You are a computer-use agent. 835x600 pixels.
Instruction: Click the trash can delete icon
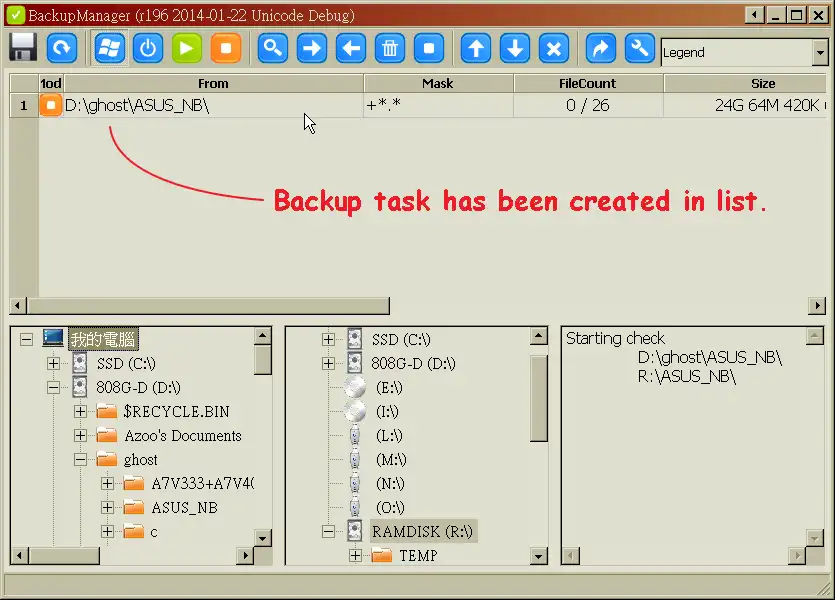tap(390, 48)
